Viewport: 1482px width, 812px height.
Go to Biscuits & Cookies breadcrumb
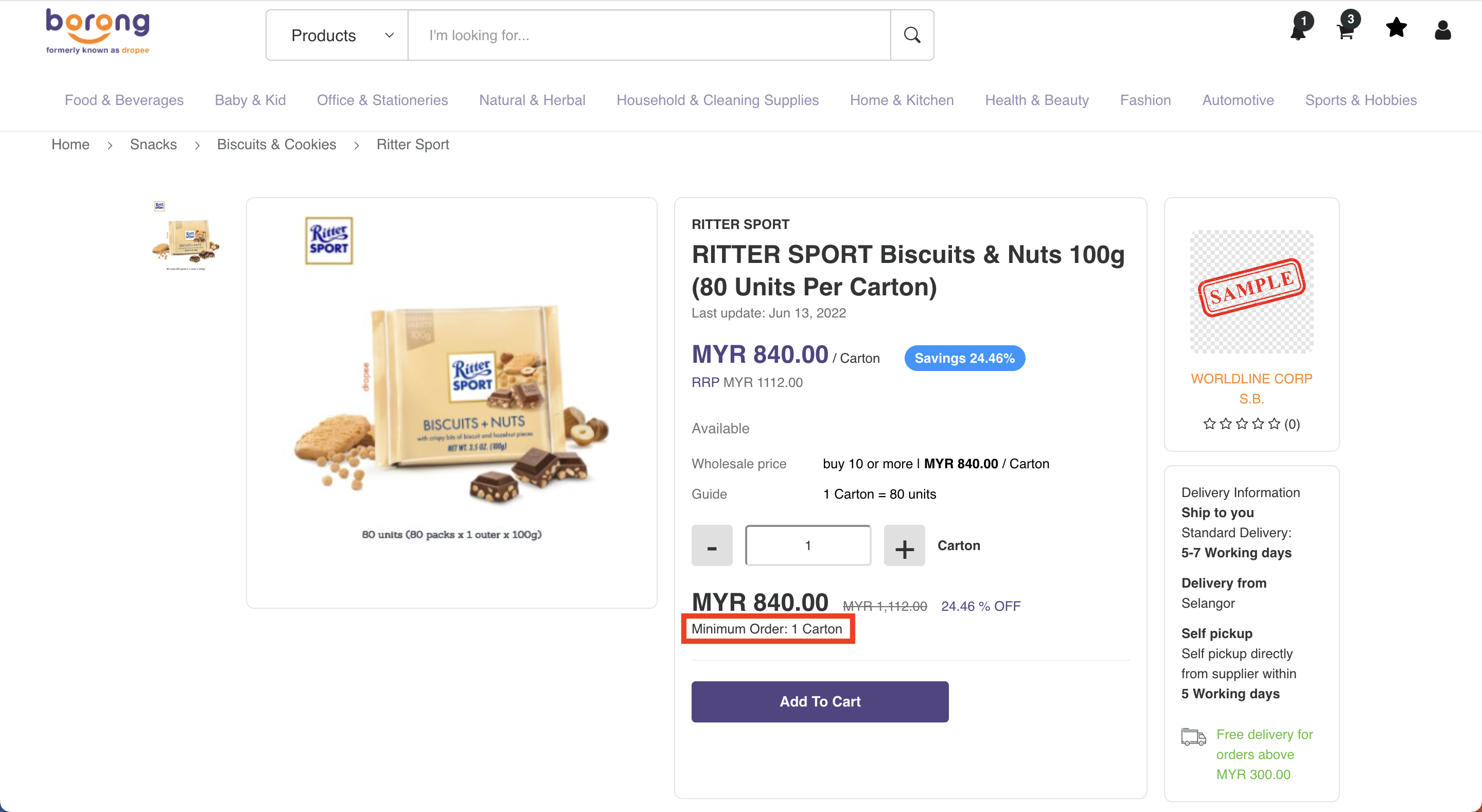276,145
